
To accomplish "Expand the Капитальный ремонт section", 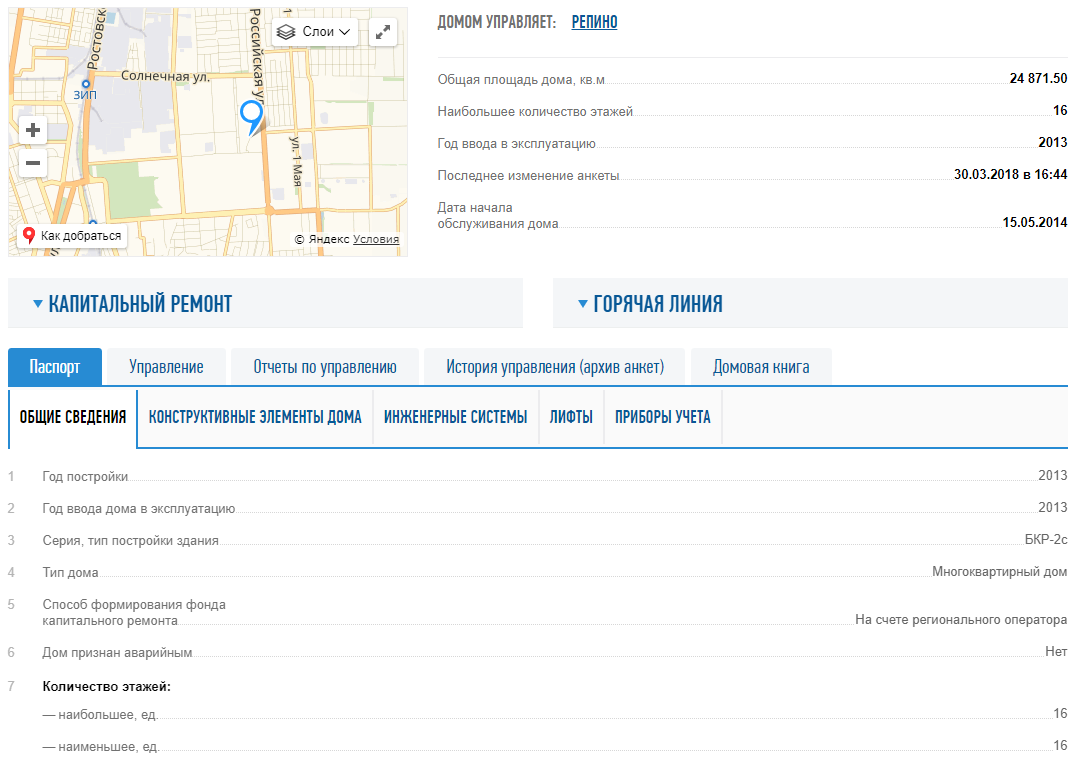I will pos(140,304).
